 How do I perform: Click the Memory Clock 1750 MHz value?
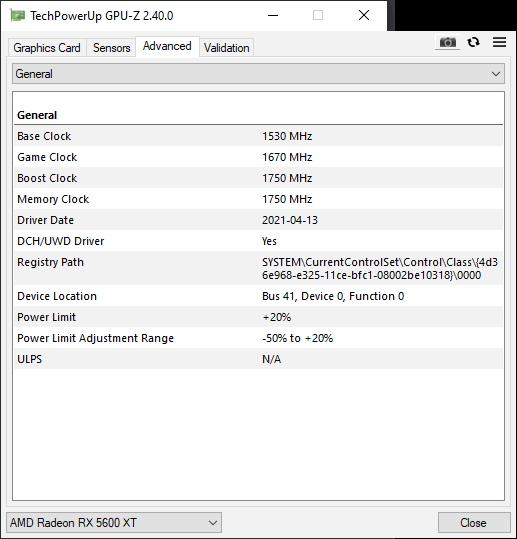(x=287, y=199)
